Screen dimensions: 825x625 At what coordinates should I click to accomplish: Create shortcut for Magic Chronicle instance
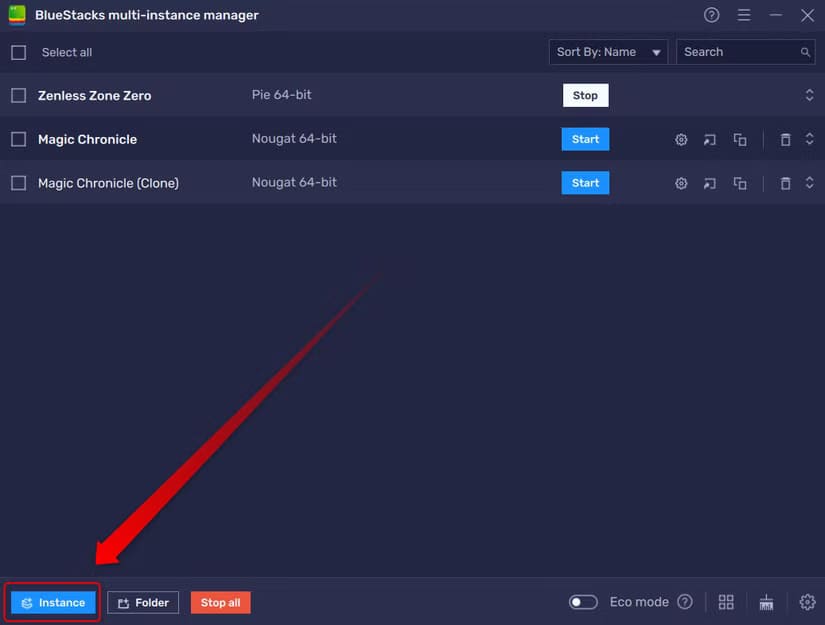point(710,140)
